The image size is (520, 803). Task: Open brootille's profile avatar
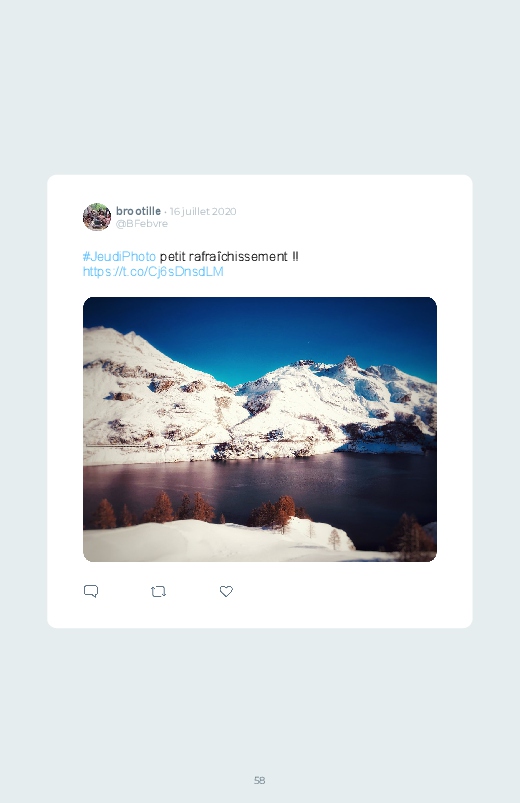[97, 217]
